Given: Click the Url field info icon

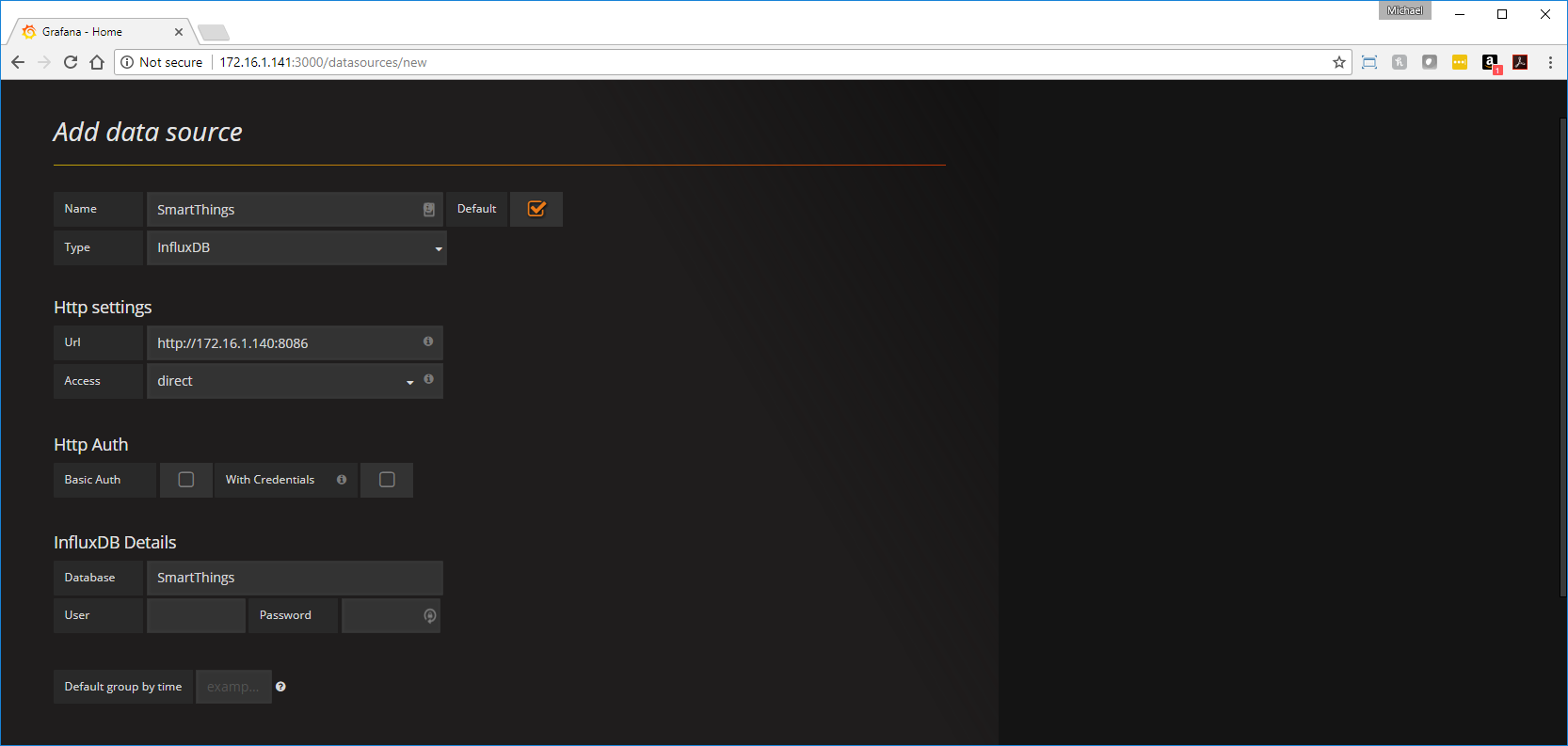Looking at the screenshot, I should pyautogui.click(x=428, y=341).
